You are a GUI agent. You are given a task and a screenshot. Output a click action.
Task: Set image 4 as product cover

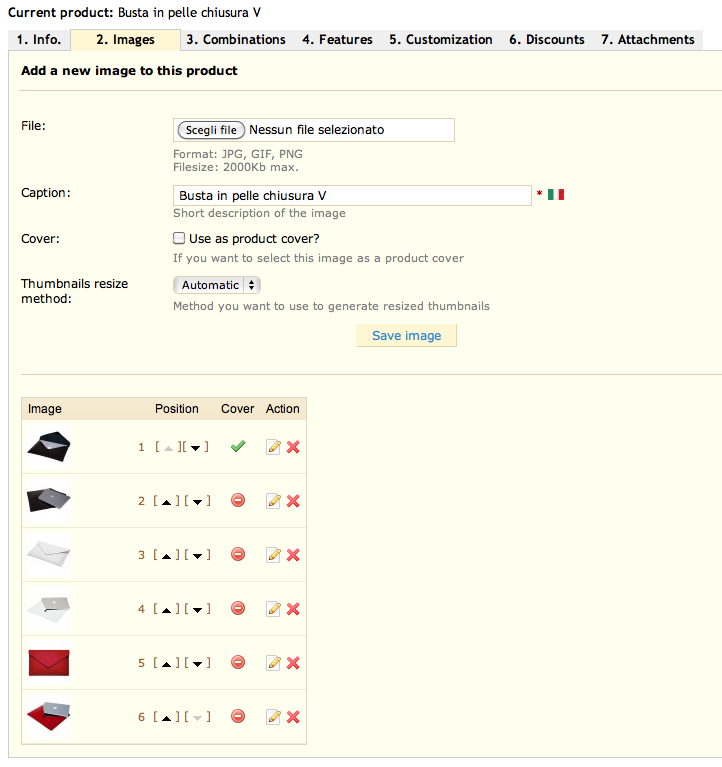point(238,609)
